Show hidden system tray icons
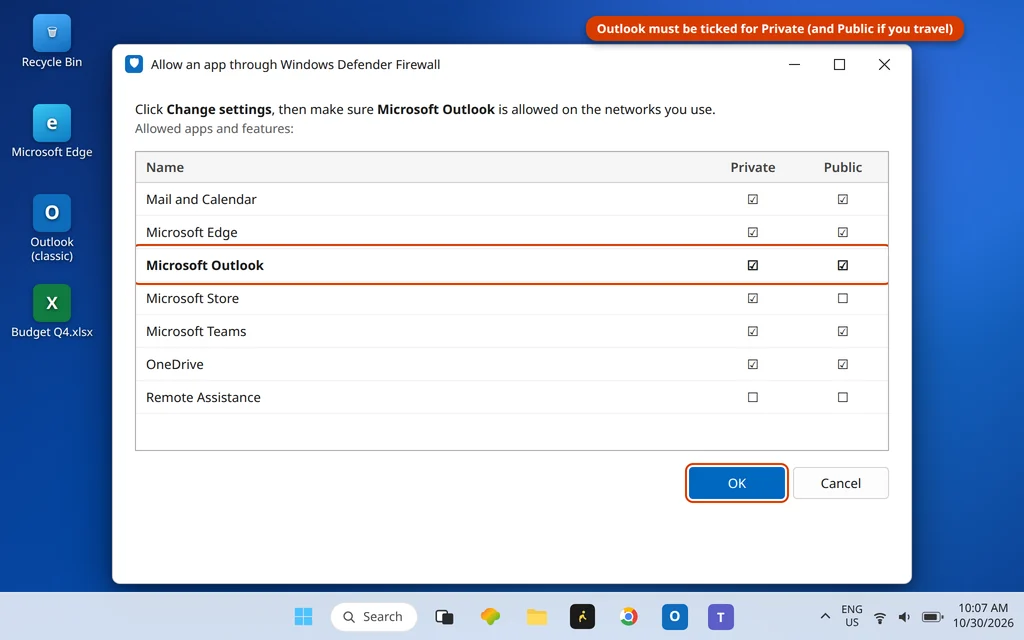Viewport: 1024px width, 640px height. point(825,616)
